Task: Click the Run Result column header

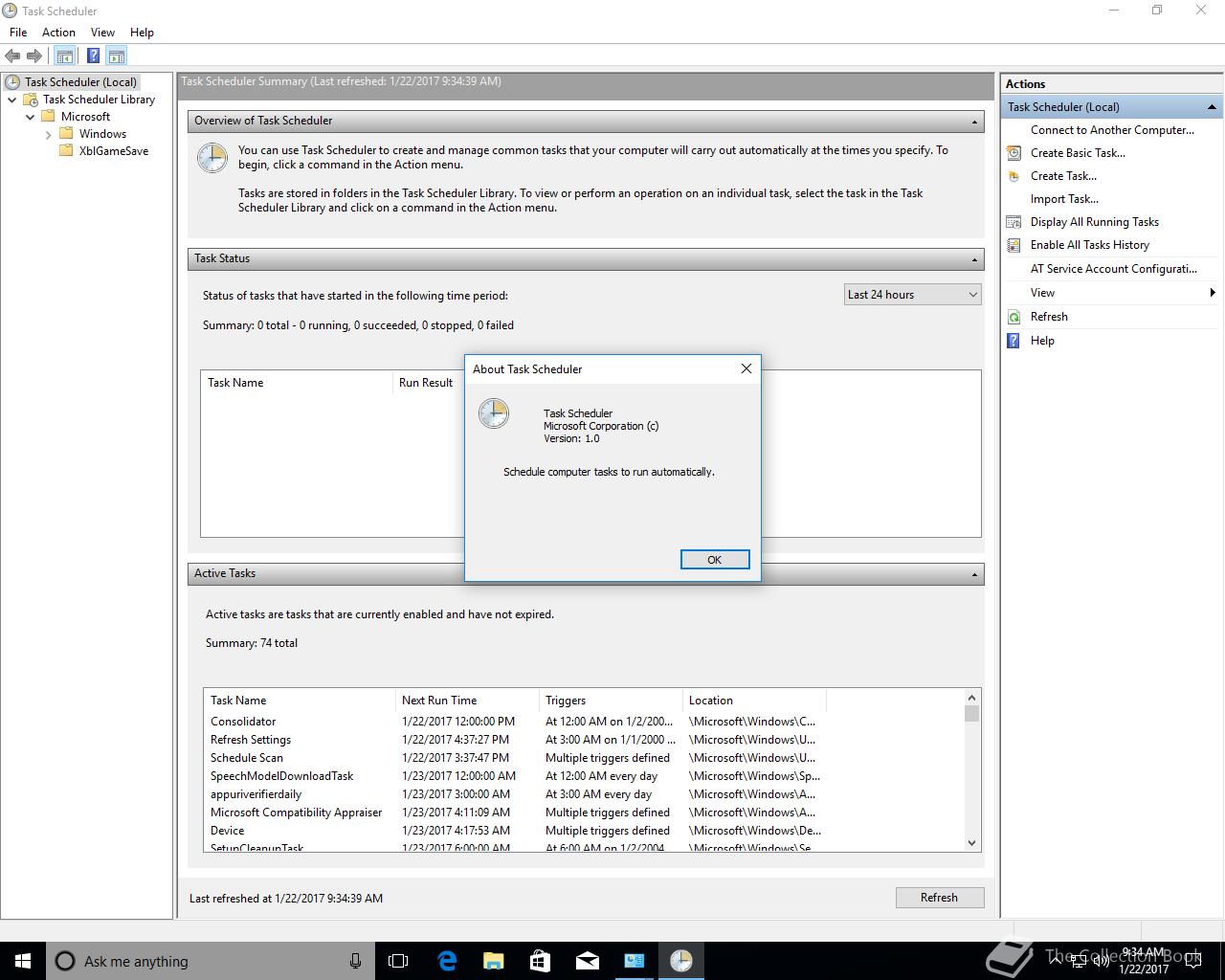Action: pyautogui.click(x=428, y=383)
